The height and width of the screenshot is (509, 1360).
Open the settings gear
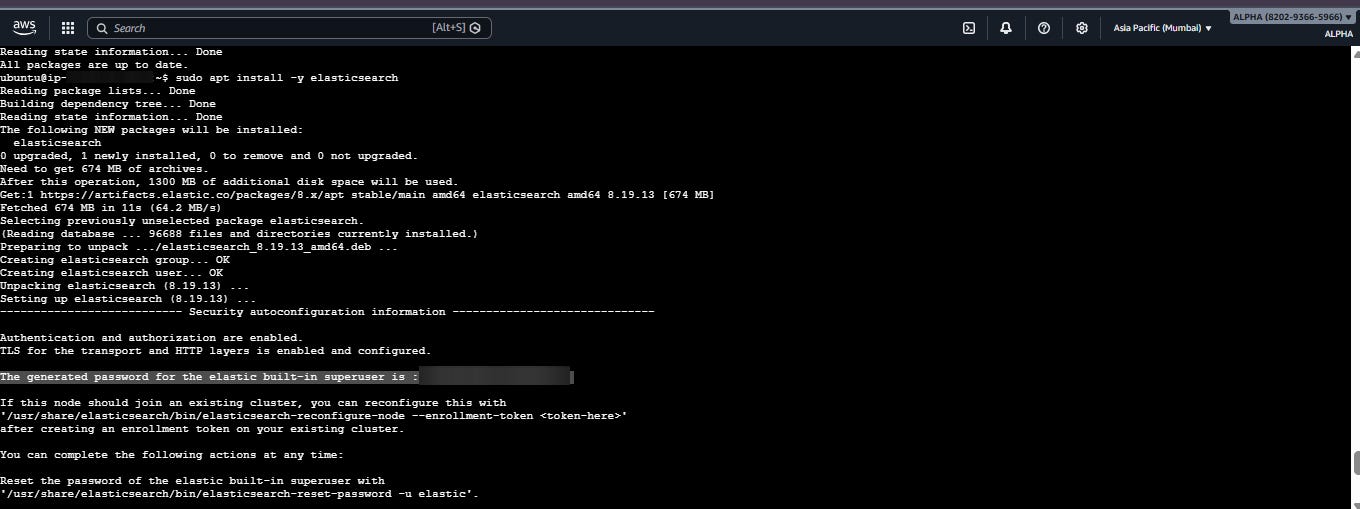(x=1081, y=28)
